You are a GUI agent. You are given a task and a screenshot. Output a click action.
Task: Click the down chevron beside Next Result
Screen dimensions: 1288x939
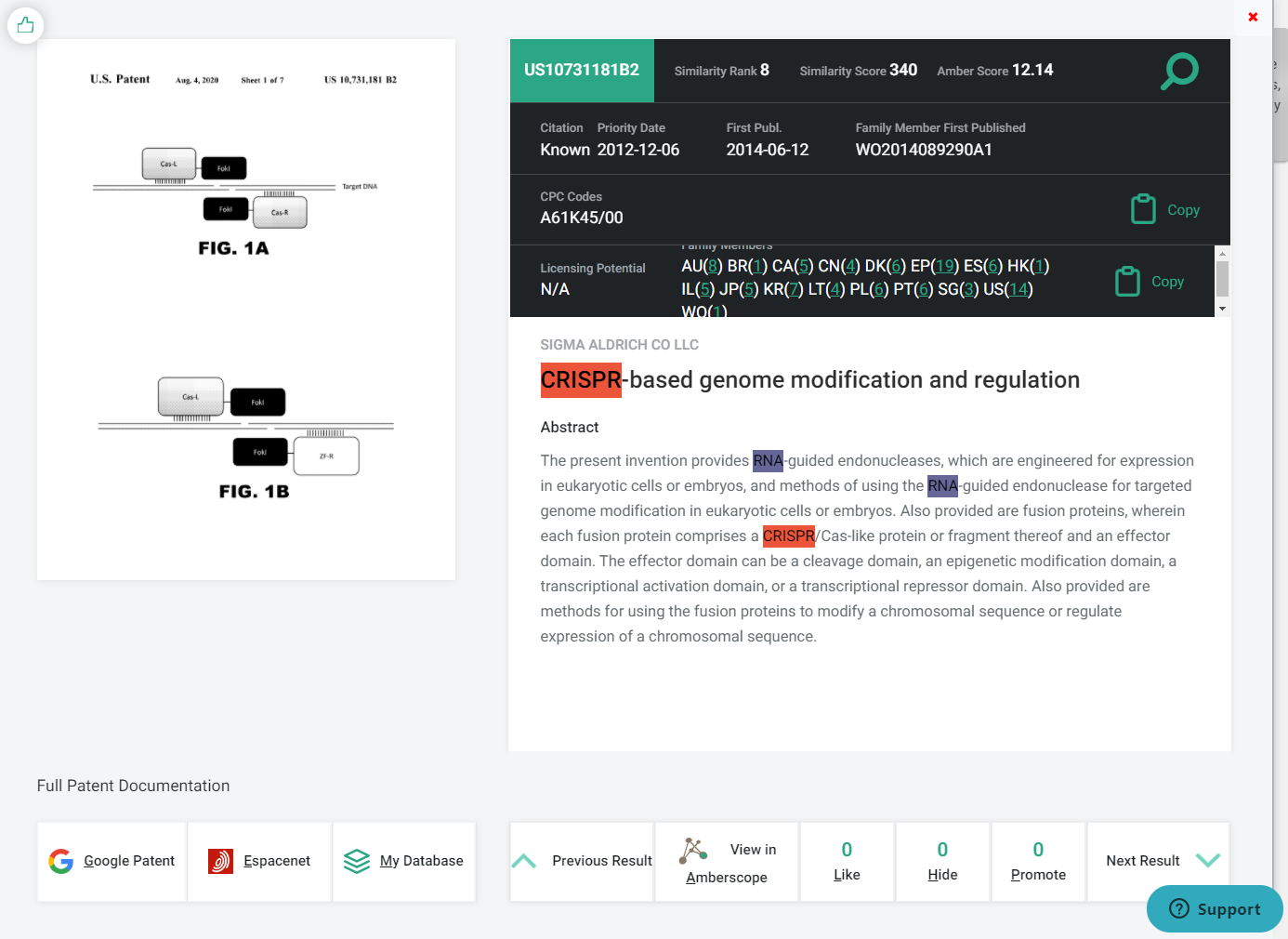(x=1208, y=861)
